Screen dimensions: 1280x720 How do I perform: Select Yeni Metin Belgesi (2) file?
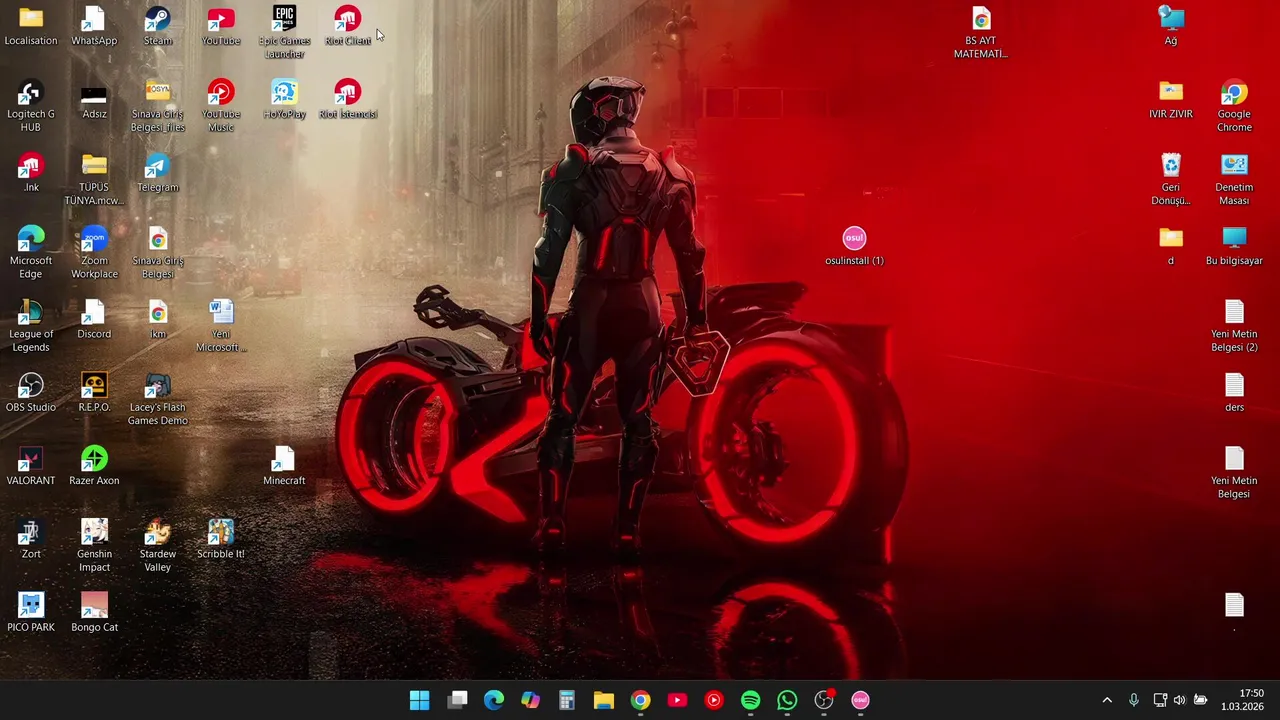click(x=1234, y=326)
